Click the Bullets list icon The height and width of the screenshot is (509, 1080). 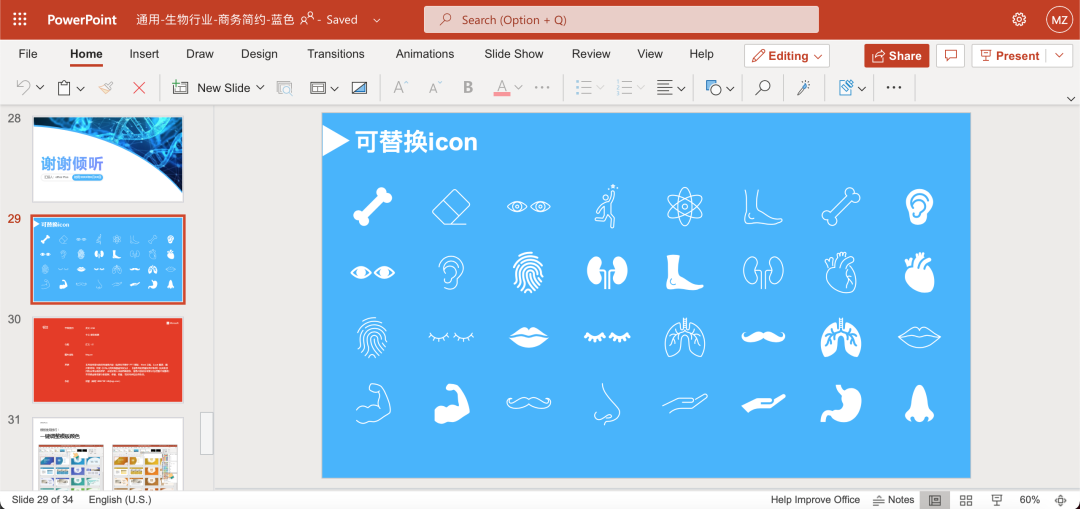[x=584, y=87]
